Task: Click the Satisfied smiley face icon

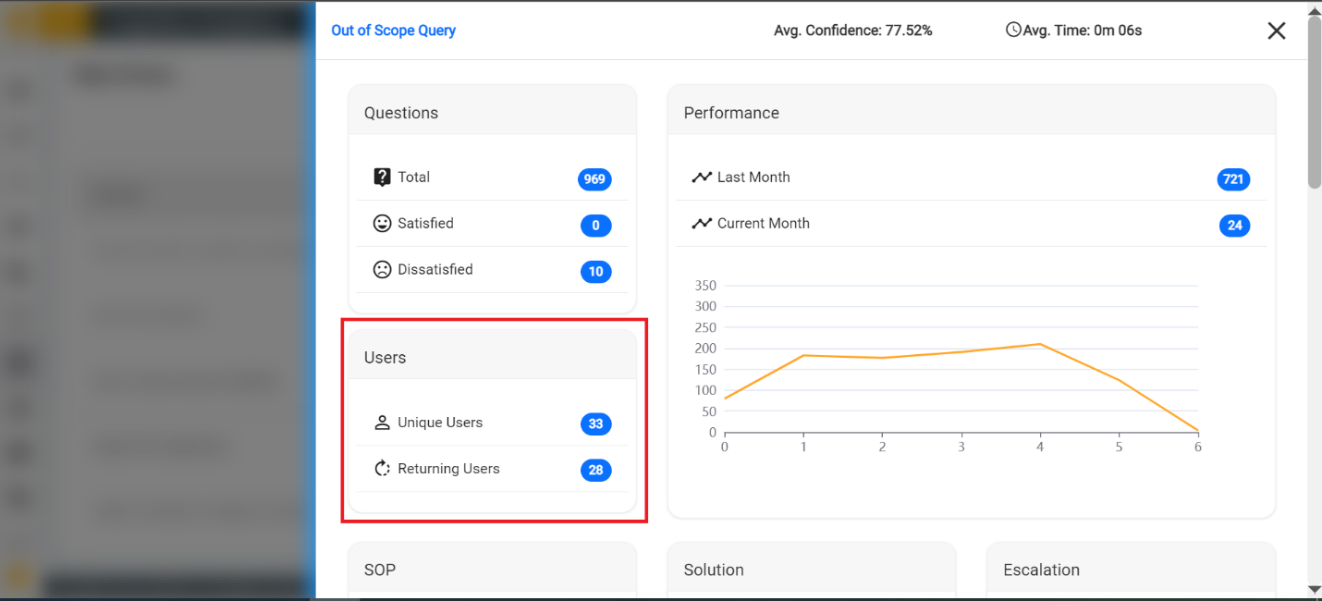Action: 382,223
